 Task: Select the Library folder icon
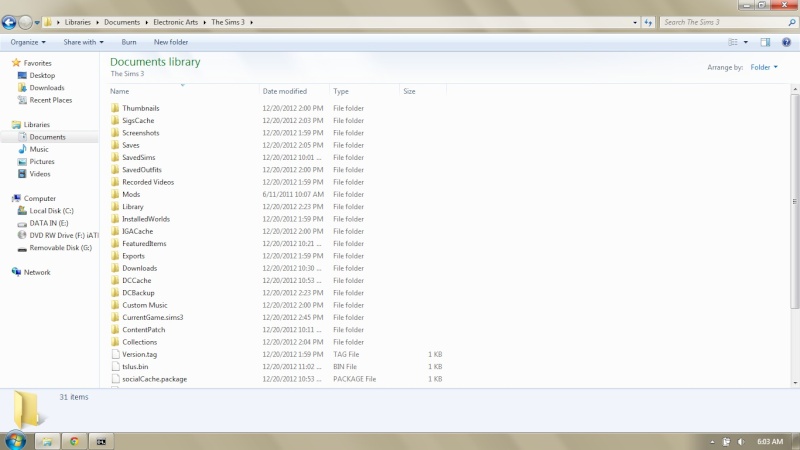[115, 207]
